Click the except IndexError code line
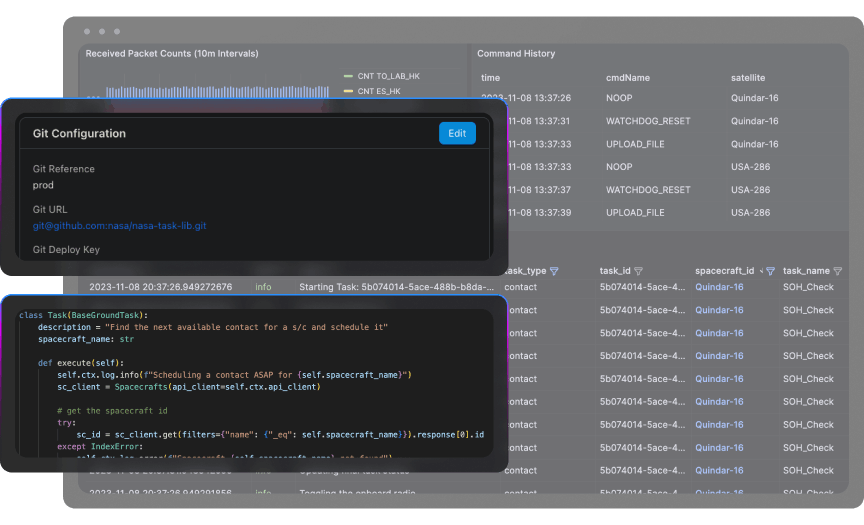Viewport: 864px width, 525px height. pyautogui.click(x=100, y=447)
